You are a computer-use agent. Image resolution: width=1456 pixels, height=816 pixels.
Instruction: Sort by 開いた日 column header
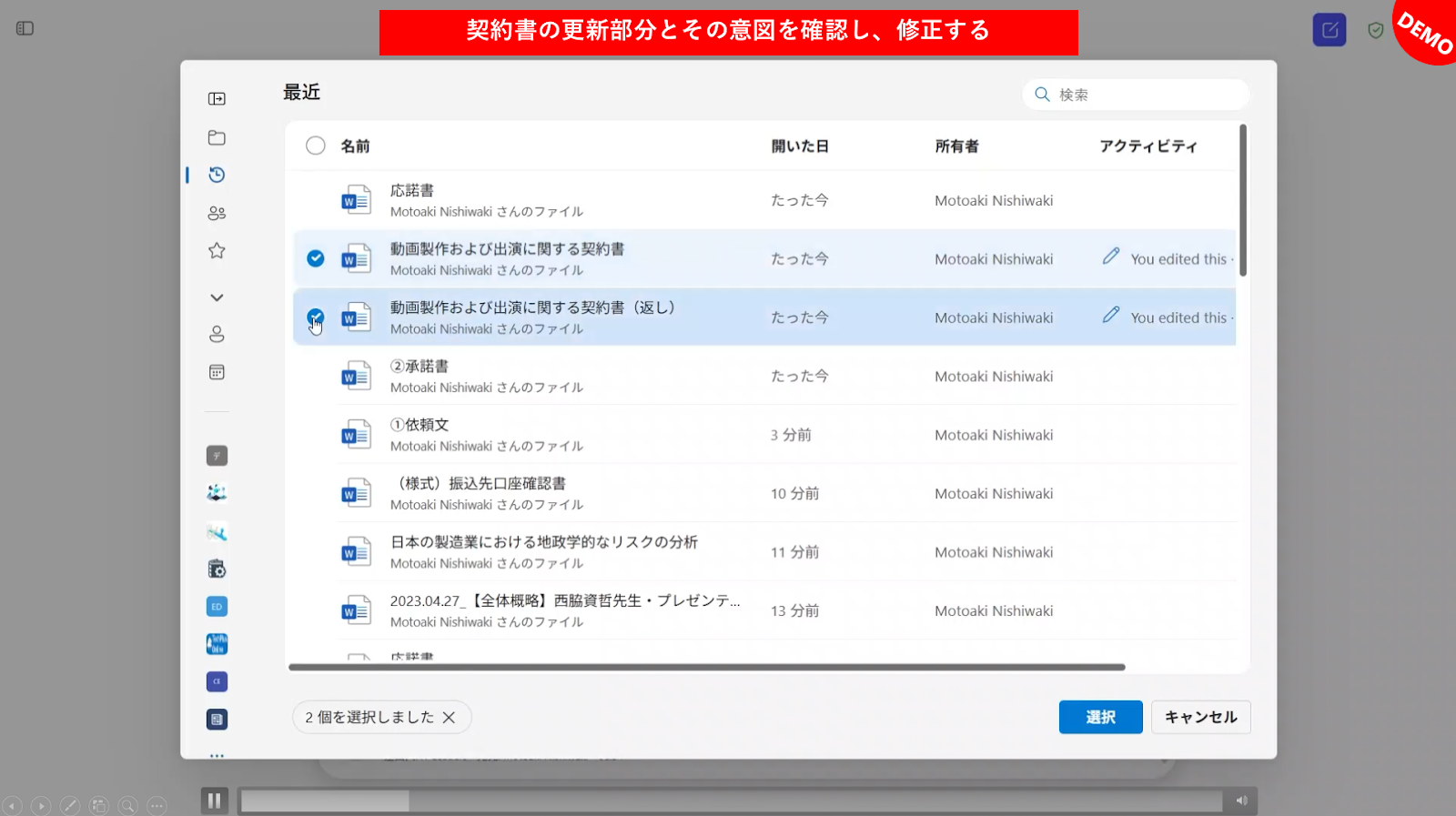coord(800,146)
